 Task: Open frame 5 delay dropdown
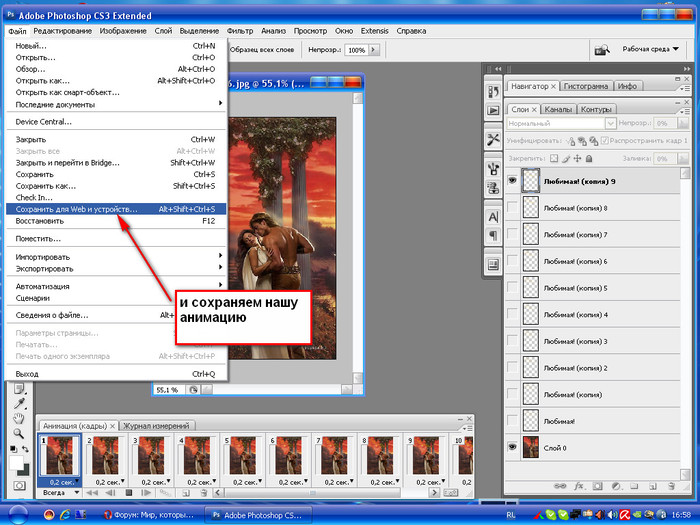click(x=247, y=482)
